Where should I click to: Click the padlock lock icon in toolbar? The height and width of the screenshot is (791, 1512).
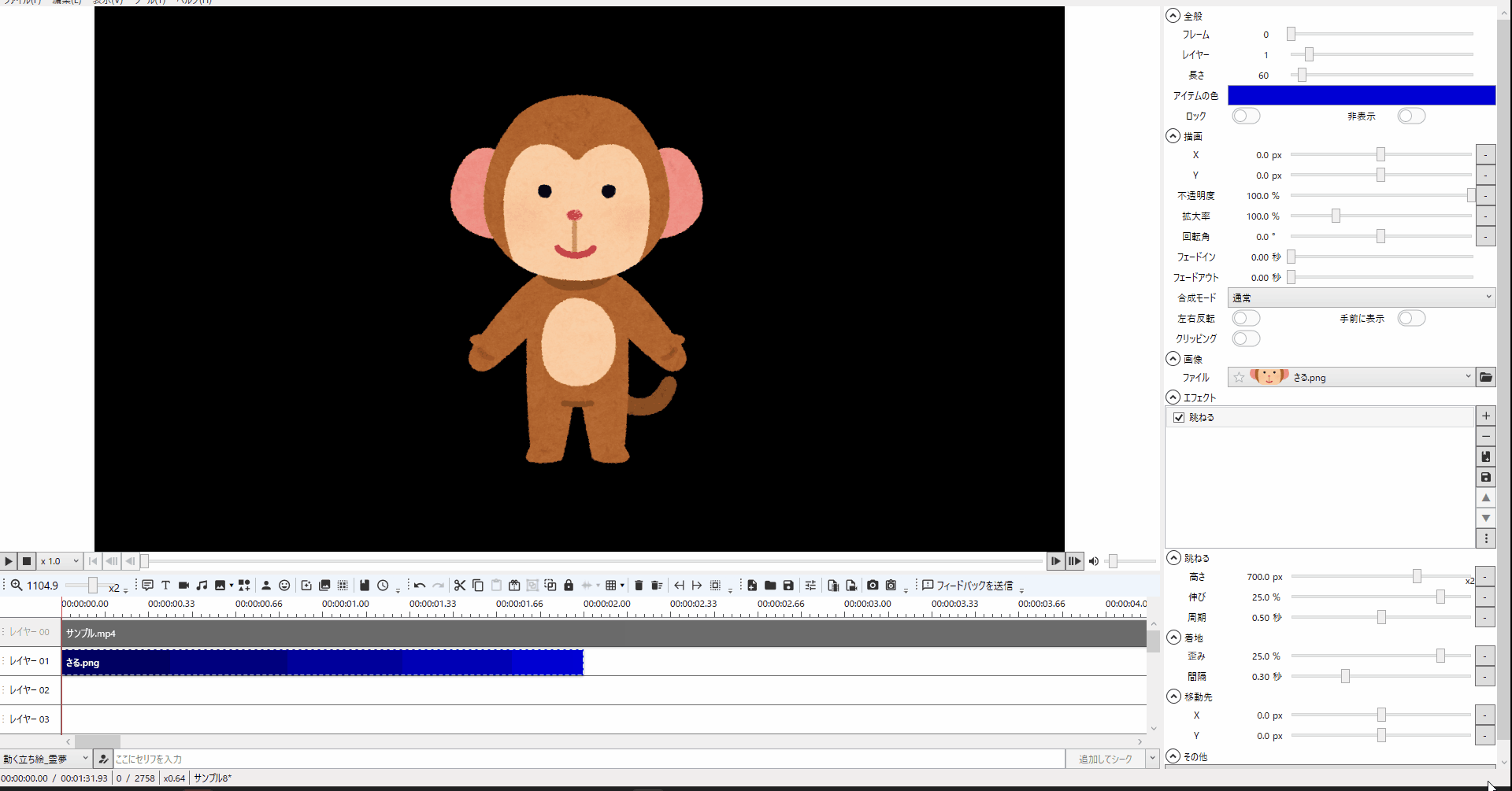[569, 585]
